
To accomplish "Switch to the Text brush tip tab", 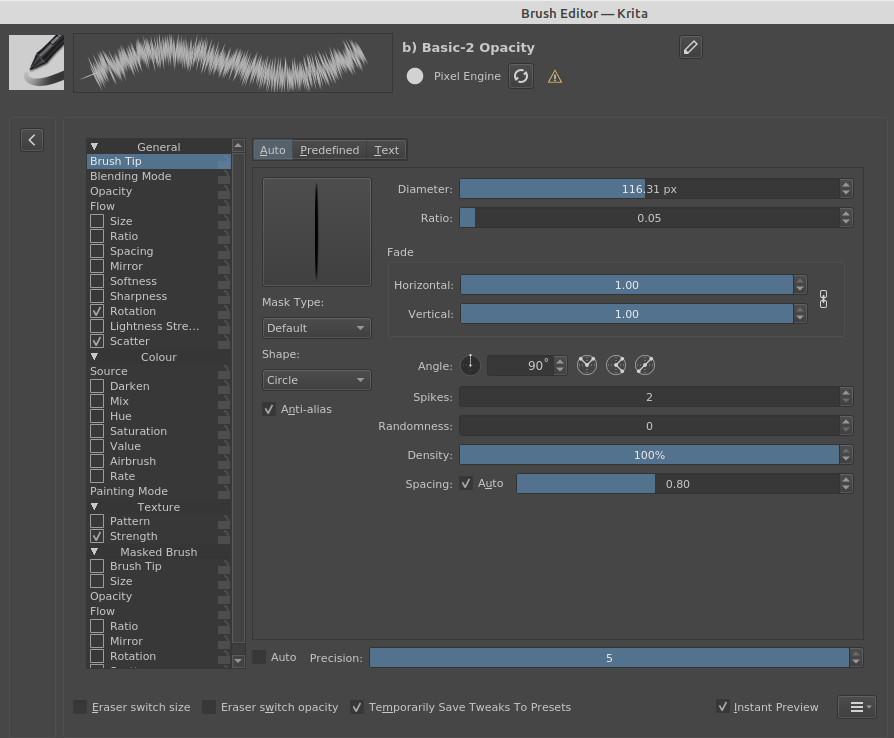I will click(386, 150).
